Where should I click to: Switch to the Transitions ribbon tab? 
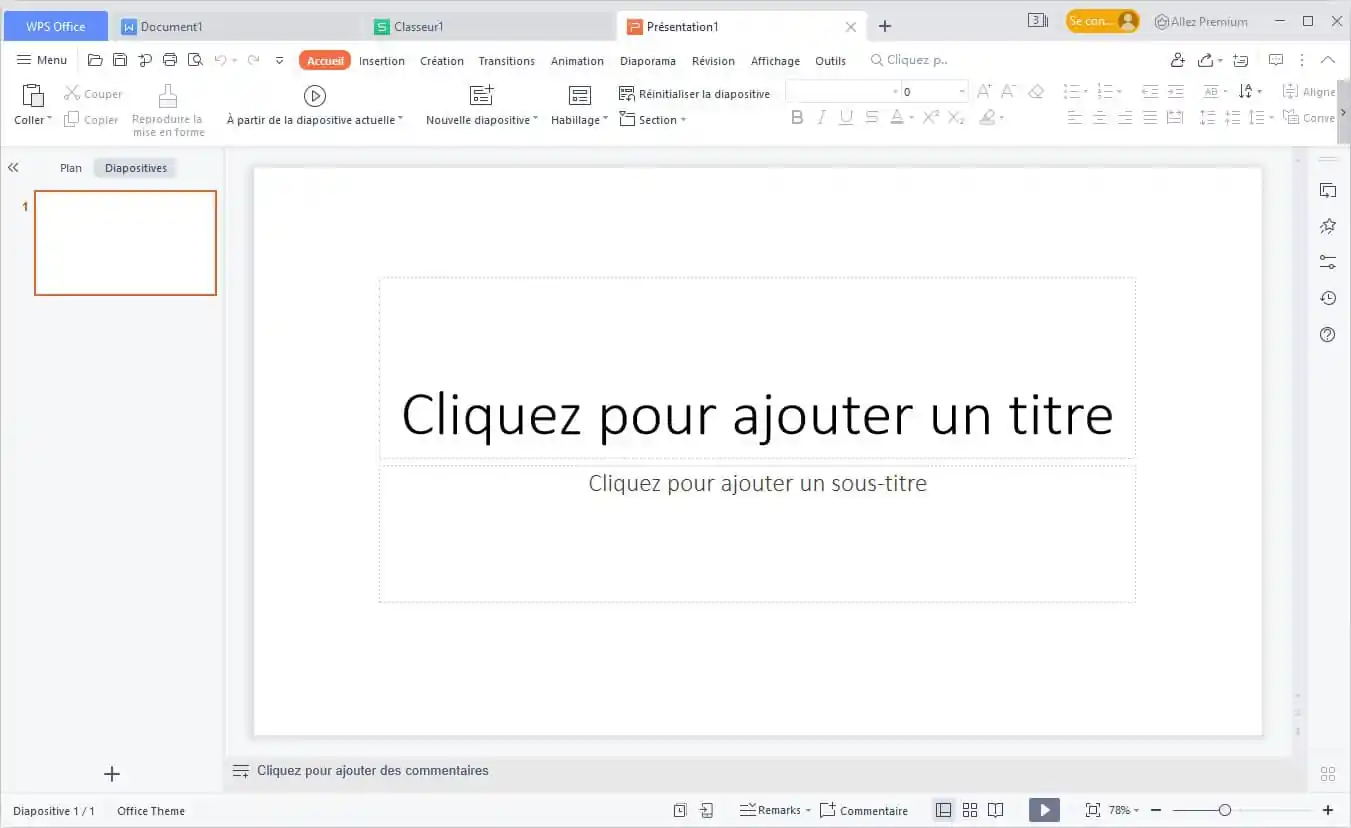click(506, 61)
